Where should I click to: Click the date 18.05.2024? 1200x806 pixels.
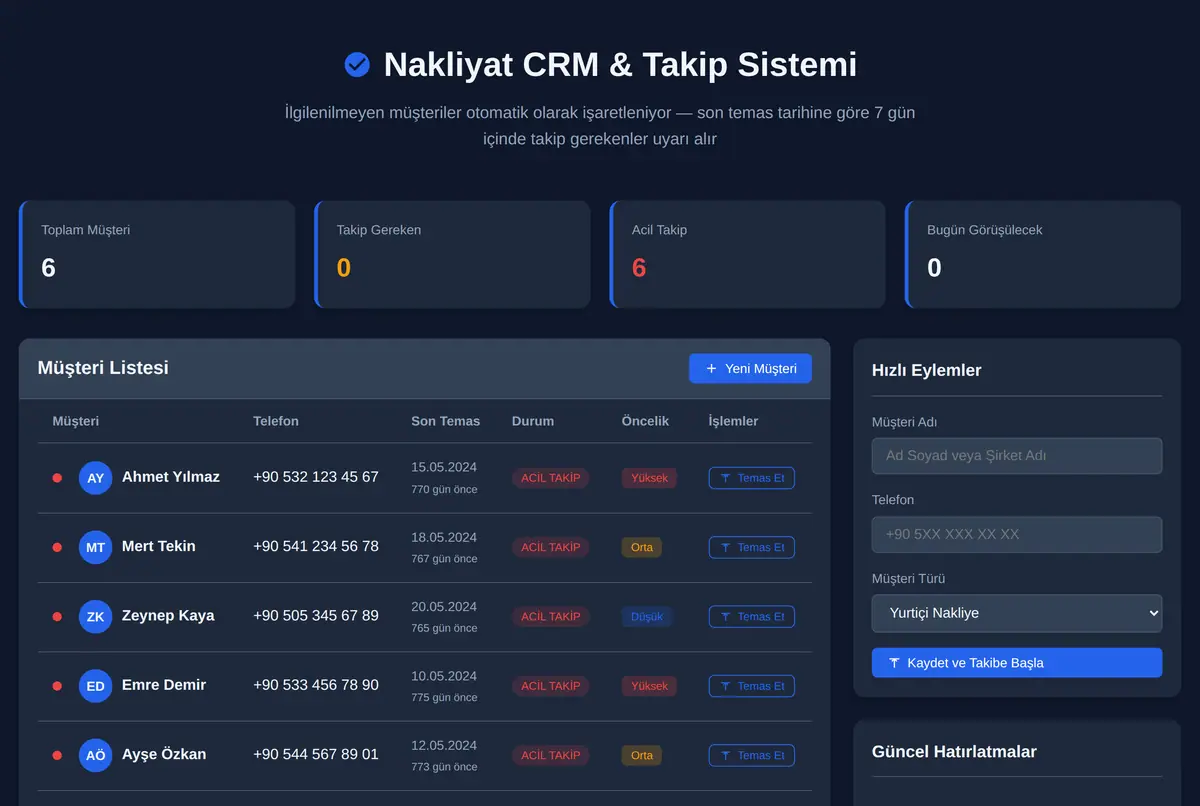(444, 537)
